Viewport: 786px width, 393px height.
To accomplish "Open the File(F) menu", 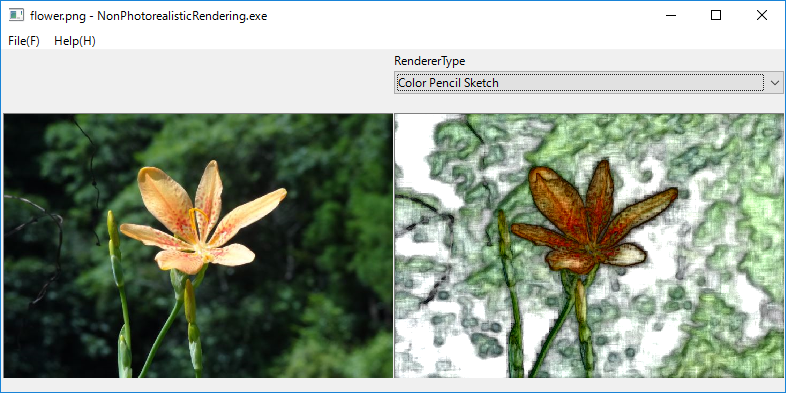I will click(x=24, y=41).
